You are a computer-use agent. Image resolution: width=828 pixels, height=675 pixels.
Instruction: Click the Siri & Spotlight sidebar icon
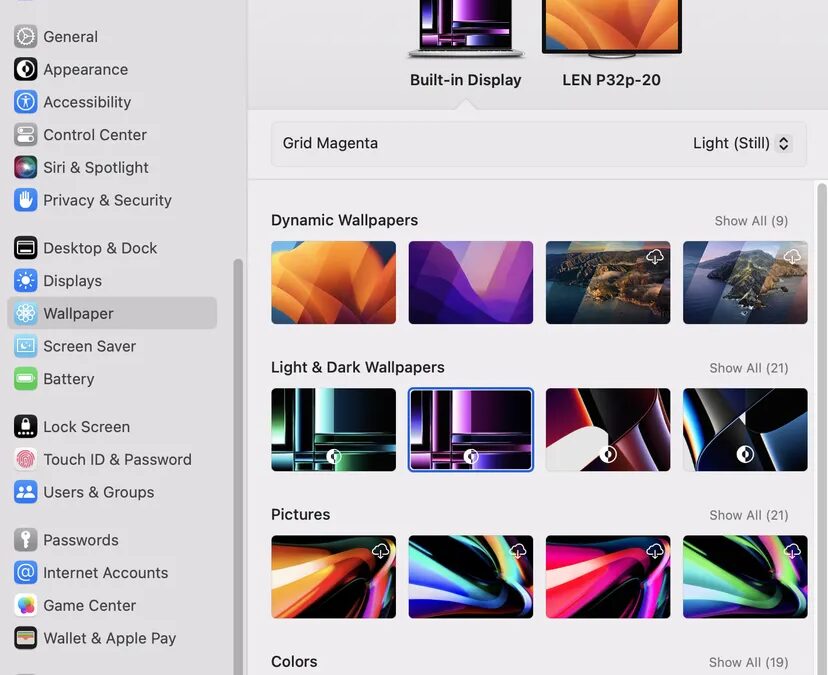26,167
